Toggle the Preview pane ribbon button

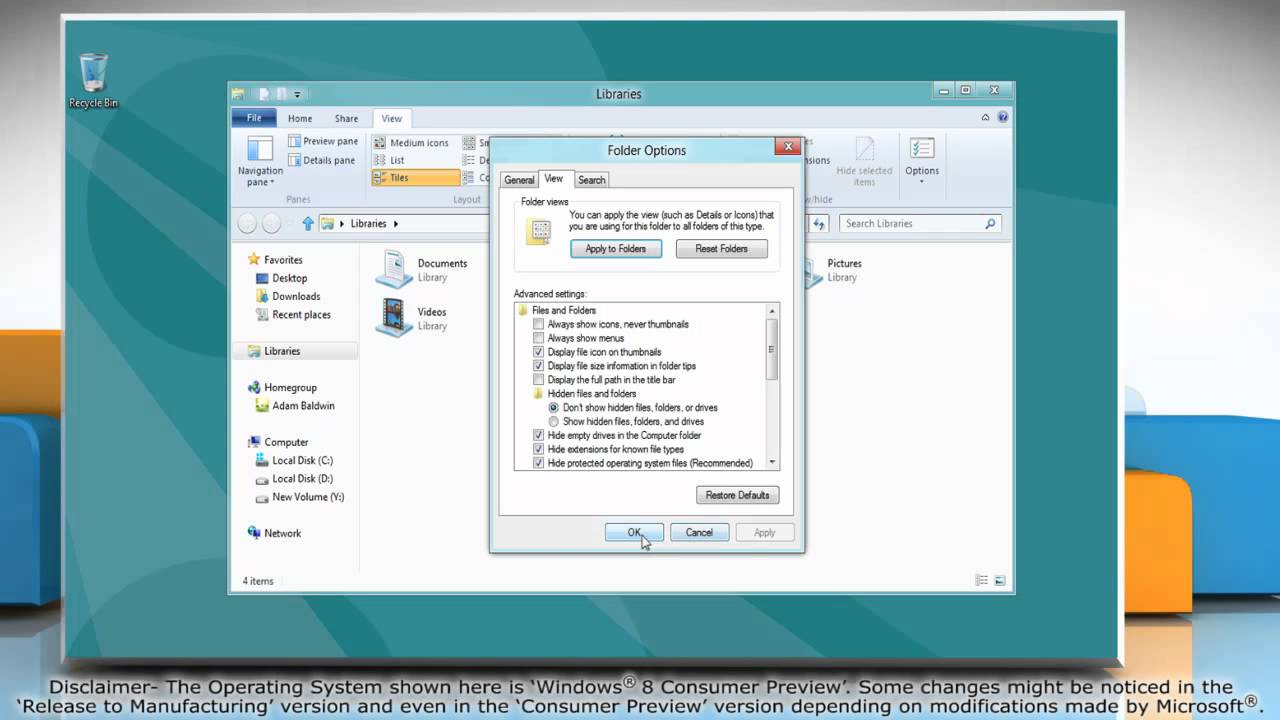323,141
